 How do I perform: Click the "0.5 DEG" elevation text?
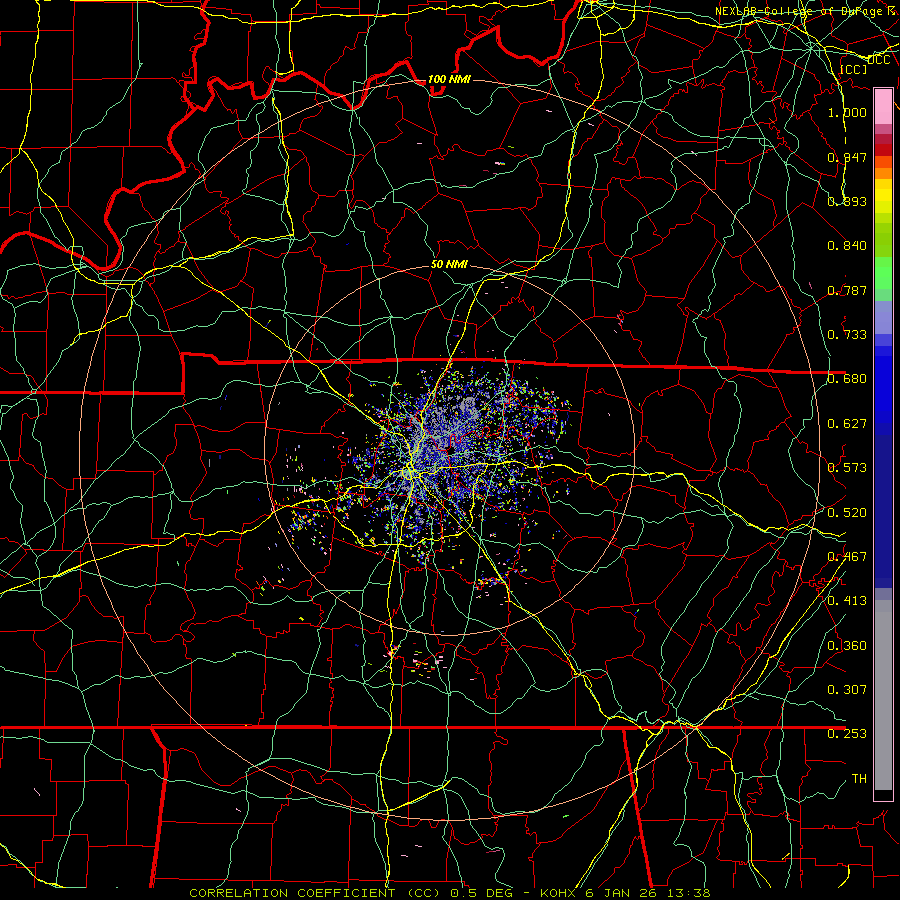[x=481, y=893]
